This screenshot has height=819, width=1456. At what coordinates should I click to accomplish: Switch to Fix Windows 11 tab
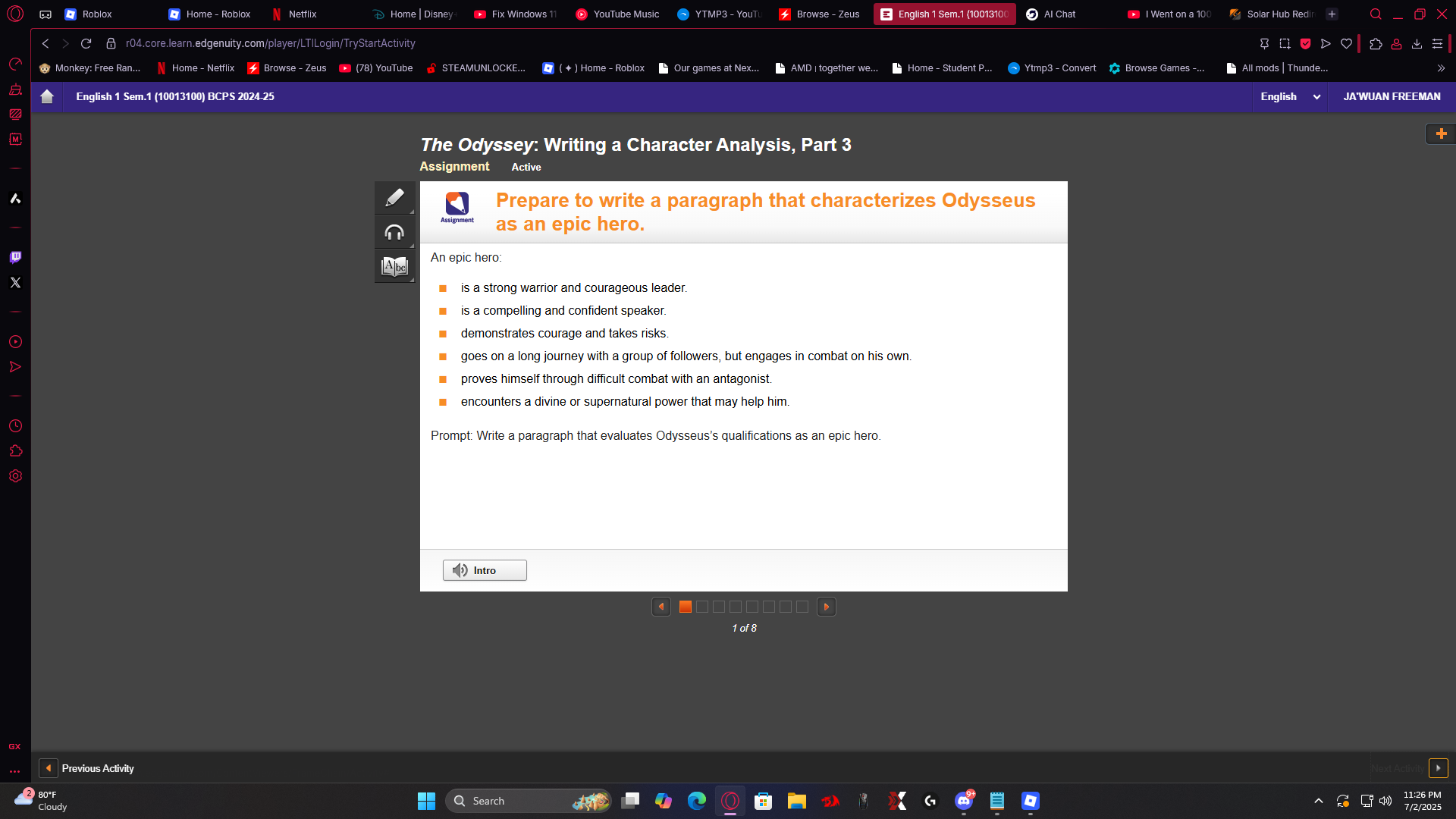pyautogui.click(x=516, y=14)
